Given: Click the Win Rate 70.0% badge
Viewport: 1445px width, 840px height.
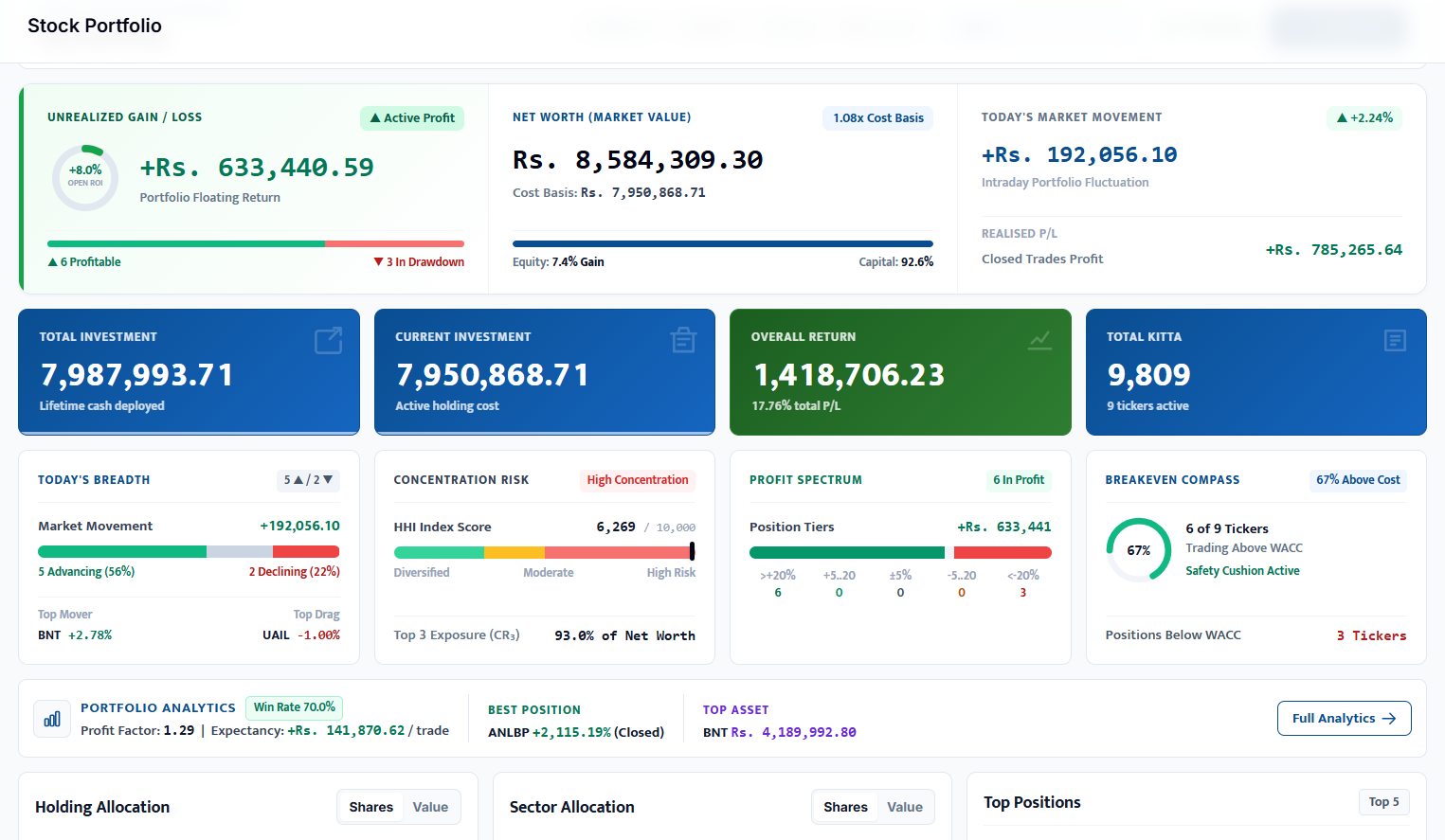Looking at the screenshot, I should click(x=295, y=707).
